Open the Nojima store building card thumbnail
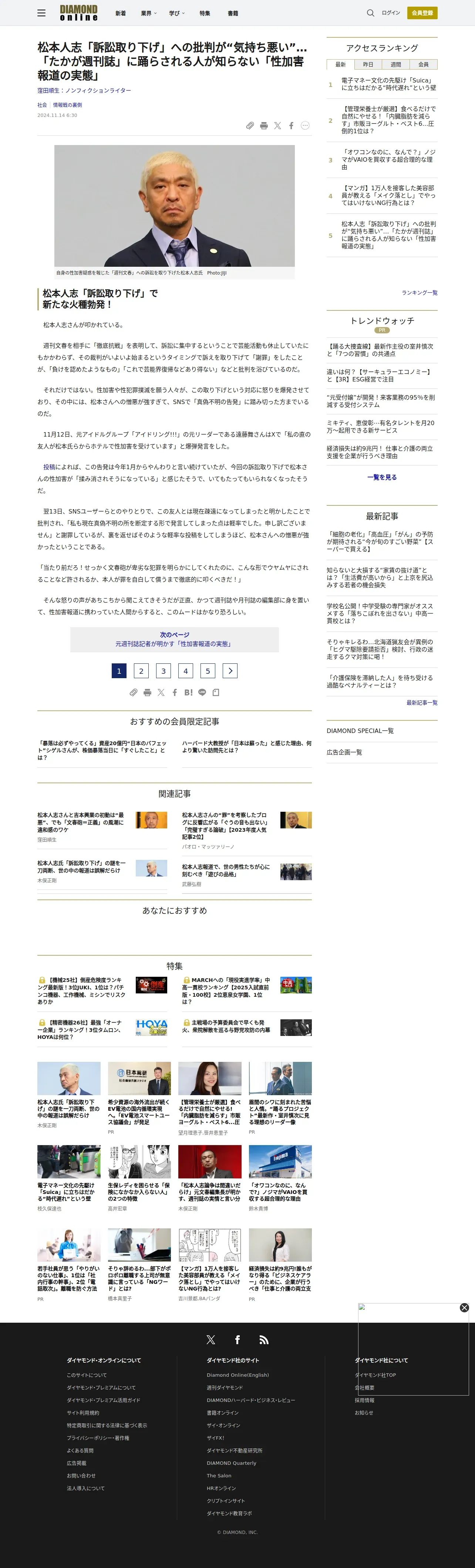Viewport: 475px width, 1568px height. (280, 1161)
